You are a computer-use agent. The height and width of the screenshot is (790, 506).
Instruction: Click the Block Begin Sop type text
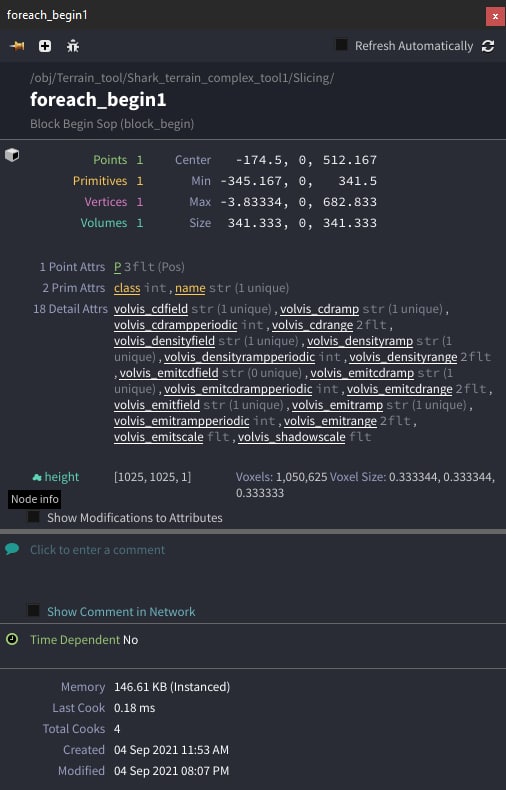point(112,124)
